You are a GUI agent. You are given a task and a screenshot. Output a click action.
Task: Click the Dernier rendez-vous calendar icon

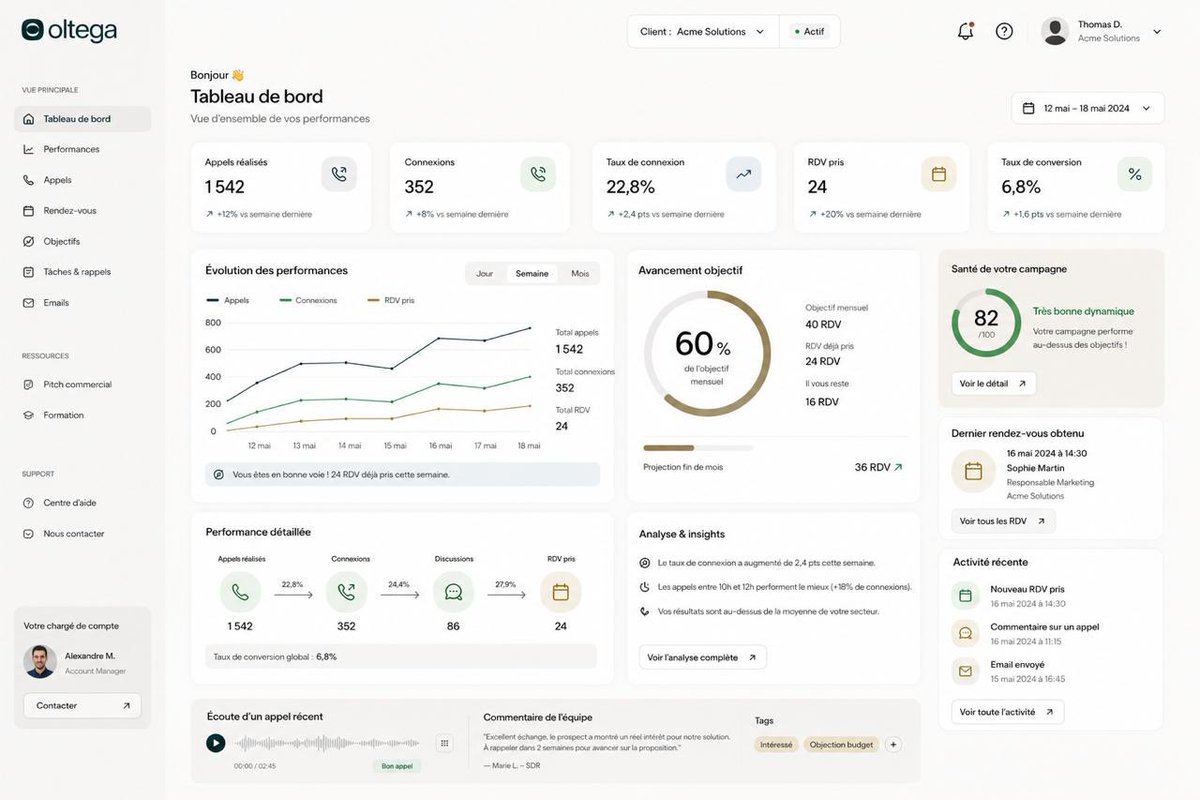(973, 470)
